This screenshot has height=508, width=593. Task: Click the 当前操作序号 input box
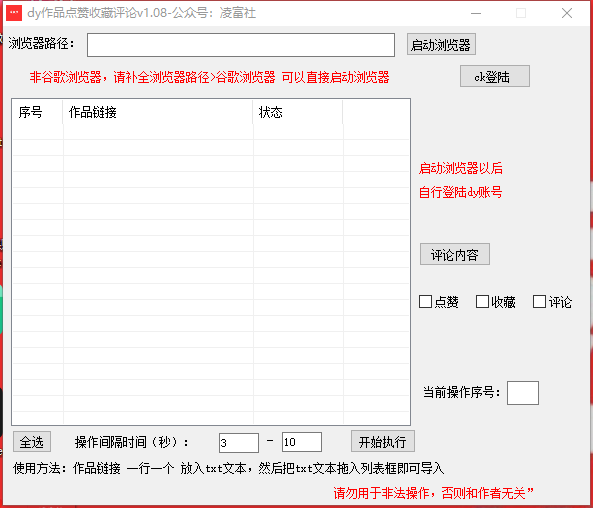coord(523,393)
